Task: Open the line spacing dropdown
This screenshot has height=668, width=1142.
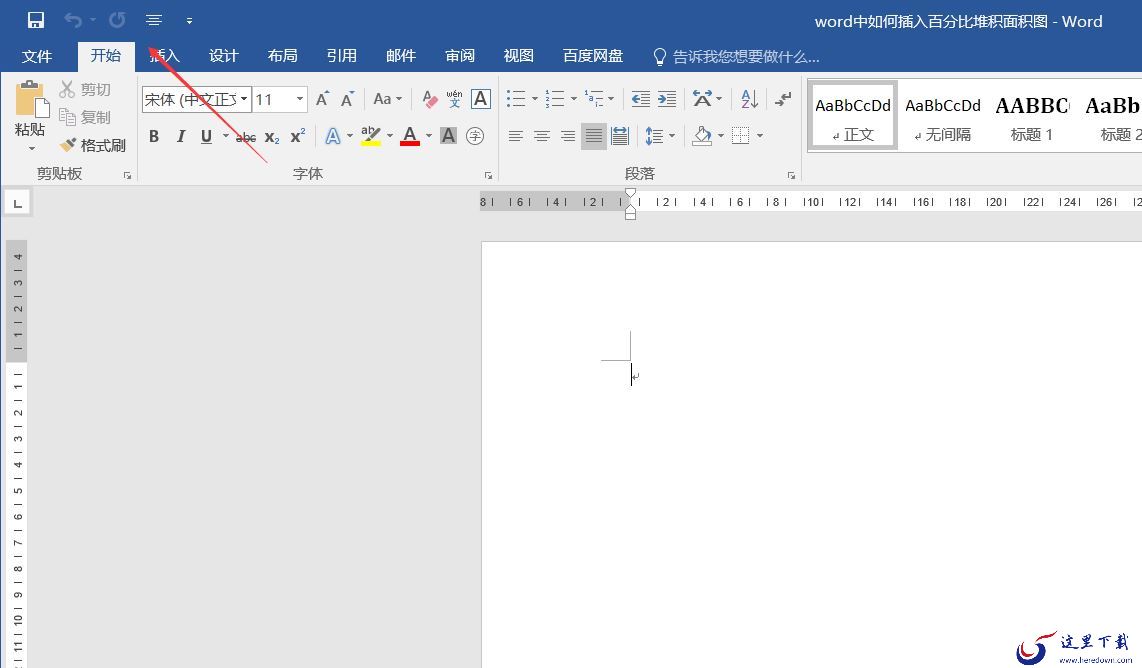Action: coord(660,136)
